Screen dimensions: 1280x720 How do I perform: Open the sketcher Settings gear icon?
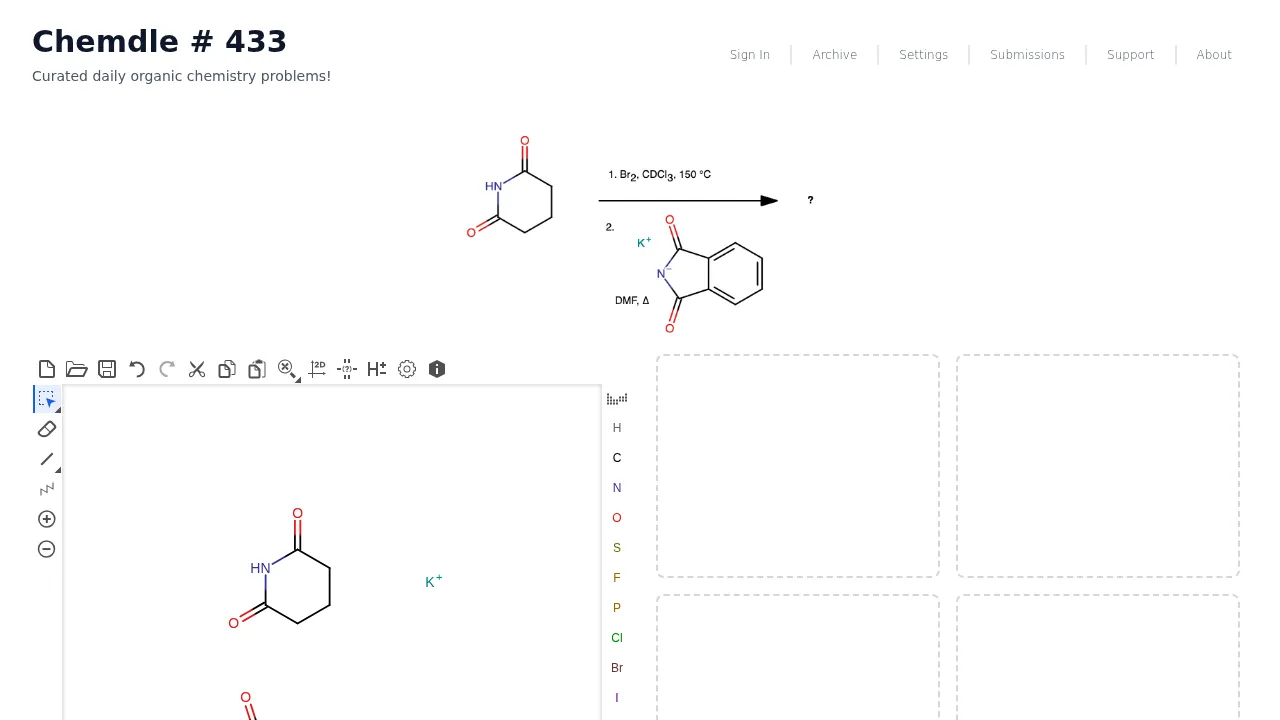406,369
